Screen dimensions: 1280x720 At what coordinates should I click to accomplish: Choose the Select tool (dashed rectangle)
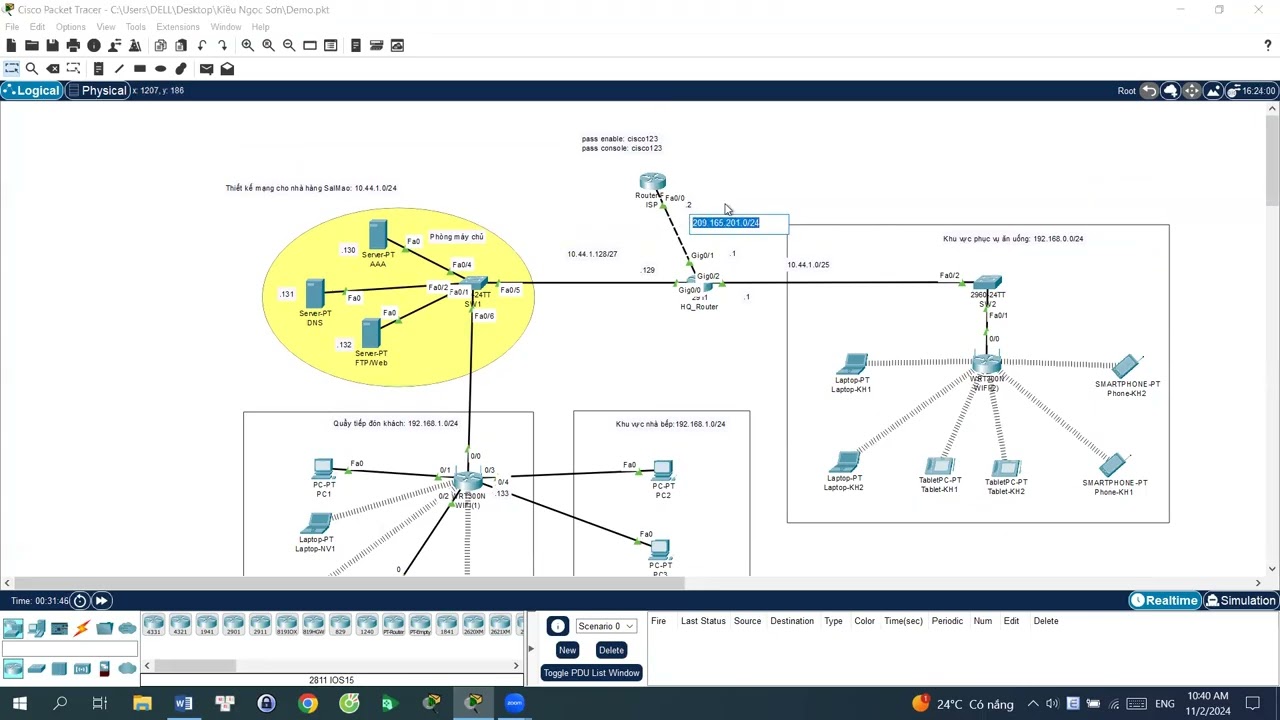click(11, 69)
